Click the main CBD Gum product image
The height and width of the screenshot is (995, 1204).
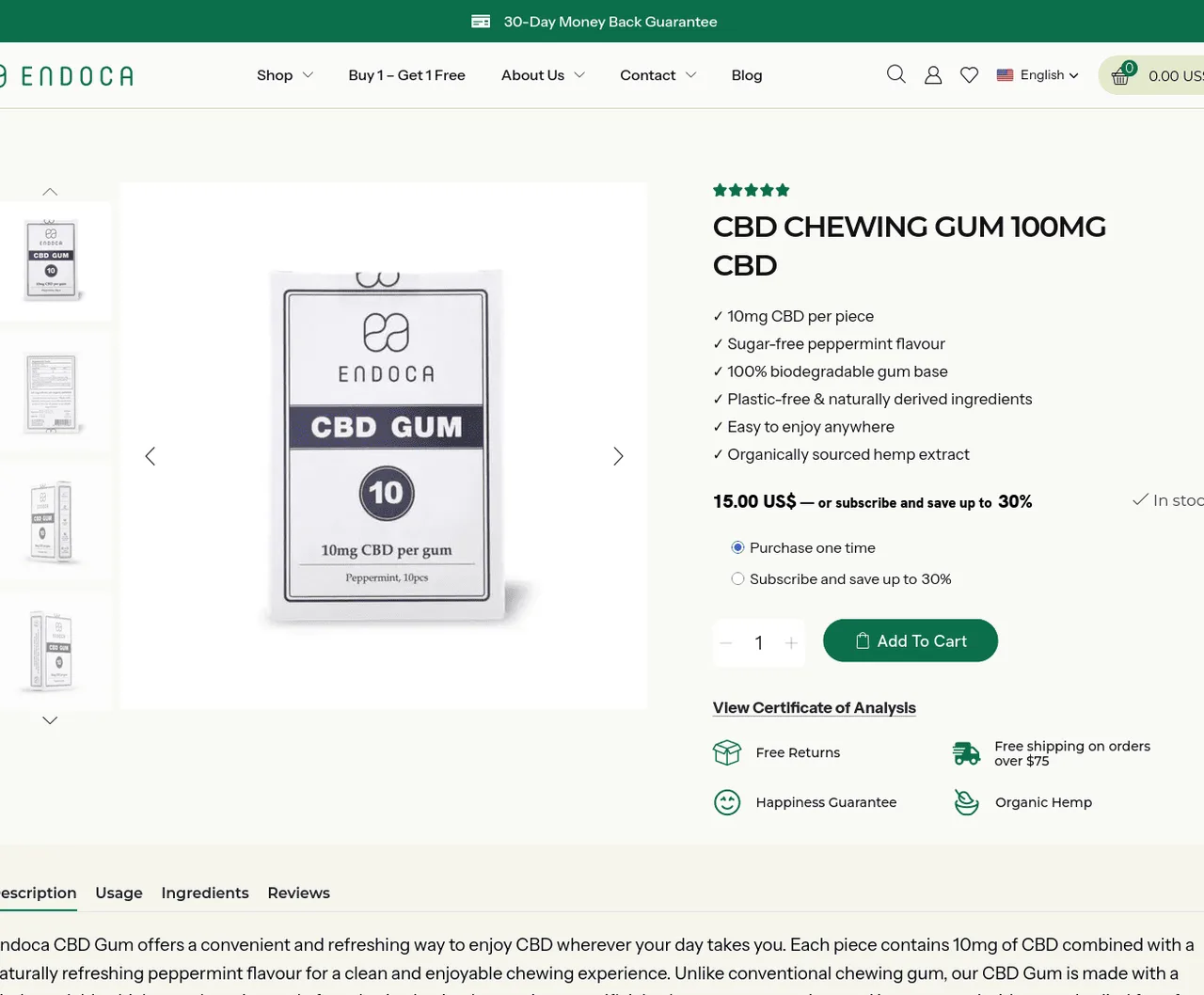[x=384, y=446]
